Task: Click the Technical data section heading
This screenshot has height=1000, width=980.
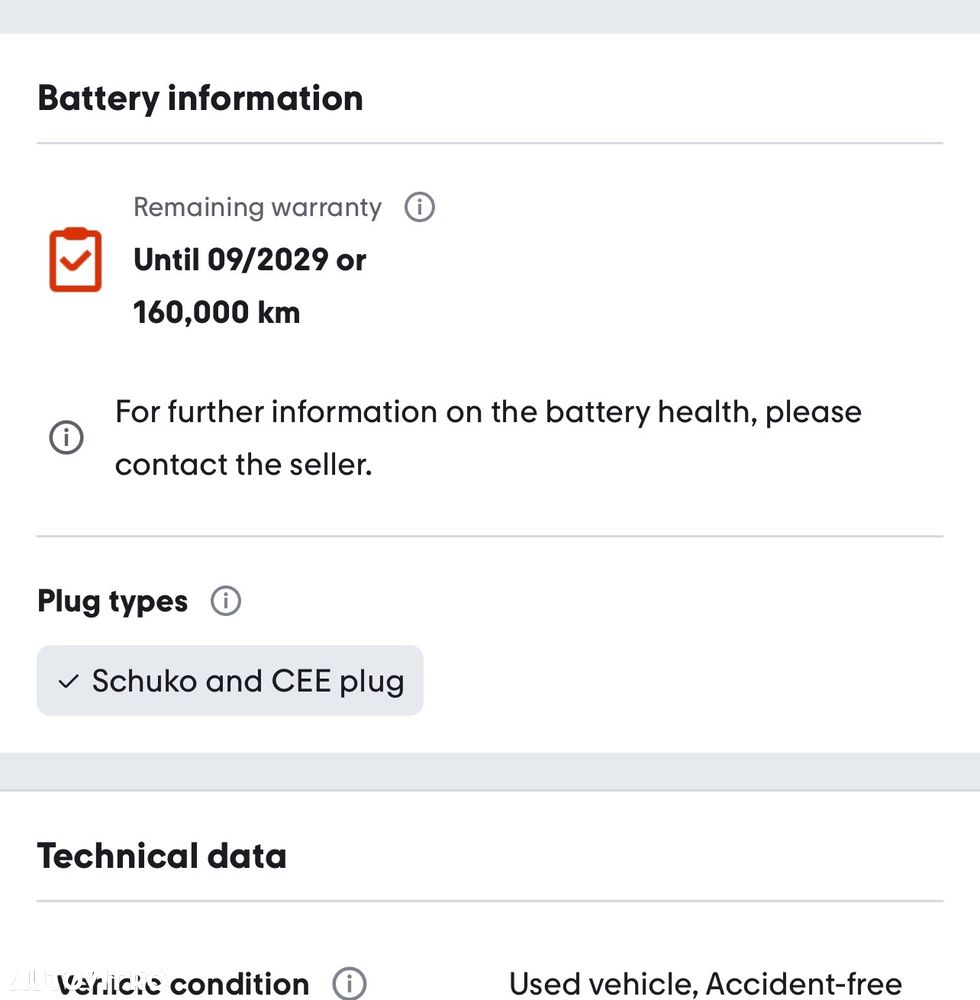Action: click(162, 856)
